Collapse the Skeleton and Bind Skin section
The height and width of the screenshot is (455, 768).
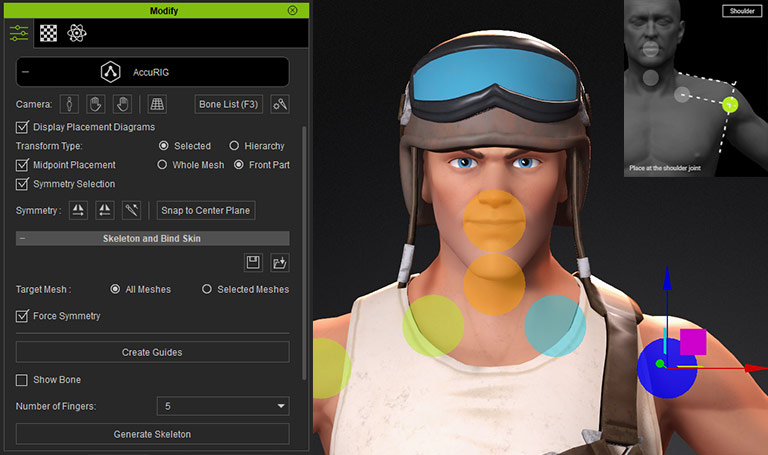click(23, 239)
